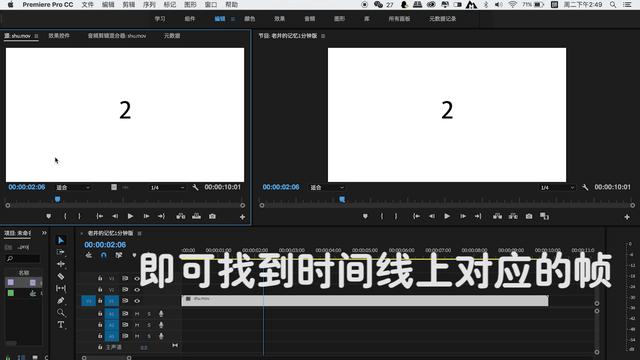Screen dimensions: 640x360
Task: Go to Out point in Source monitor
Action: [x=162, y=216]
